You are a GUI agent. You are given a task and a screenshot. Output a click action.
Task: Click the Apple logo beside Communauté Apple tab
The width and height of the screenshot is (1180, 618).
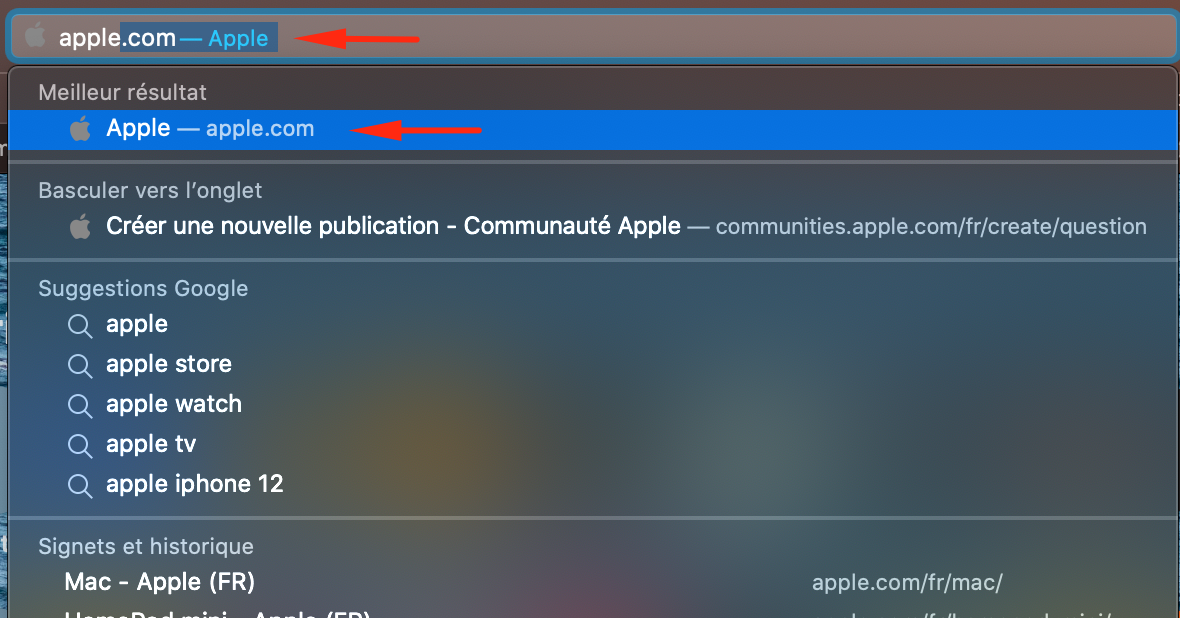(81, 227)
